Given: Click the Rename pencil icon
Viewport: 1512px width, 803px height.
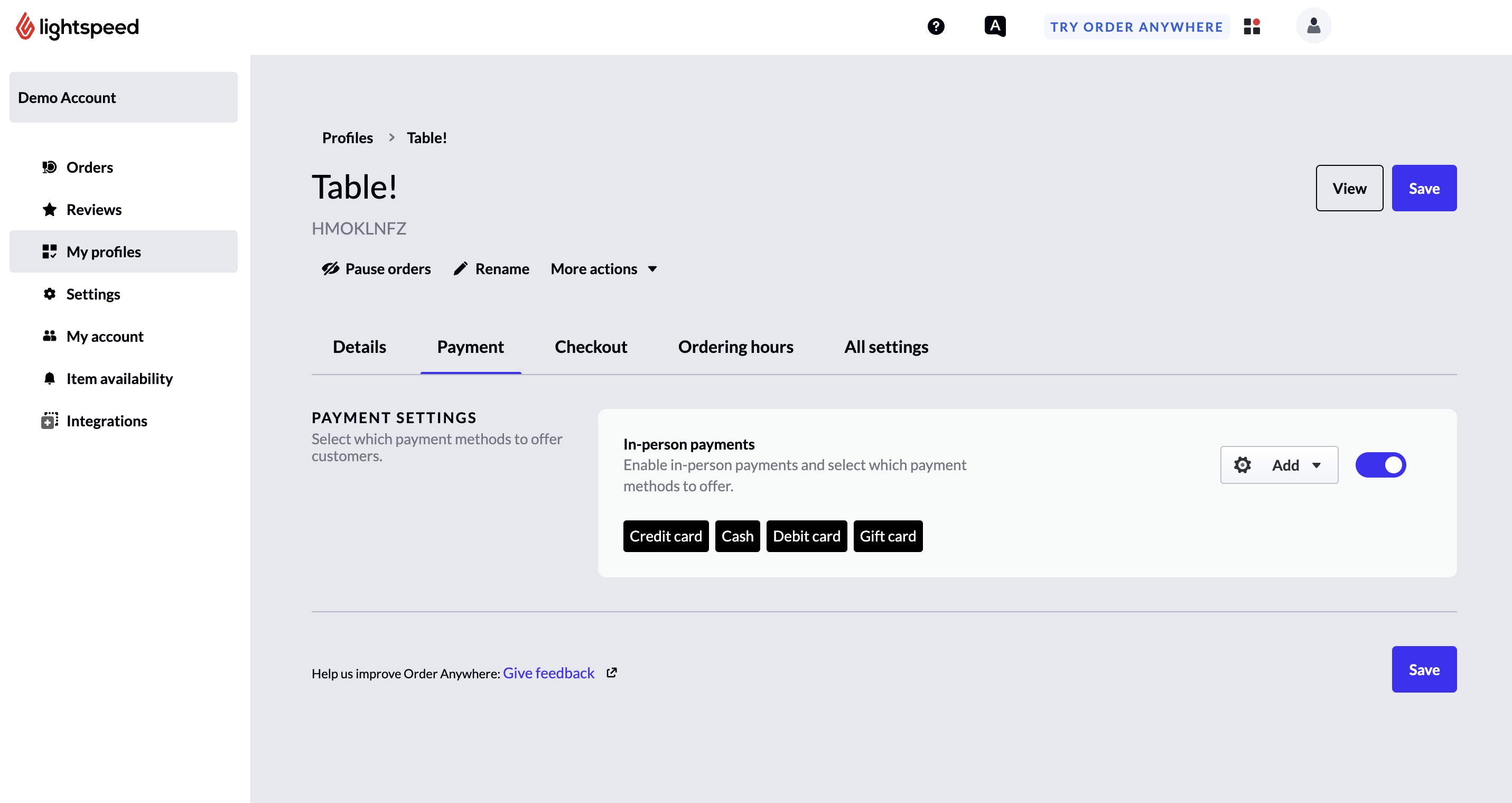Looking at the screenshot, I should coord(460,268).
